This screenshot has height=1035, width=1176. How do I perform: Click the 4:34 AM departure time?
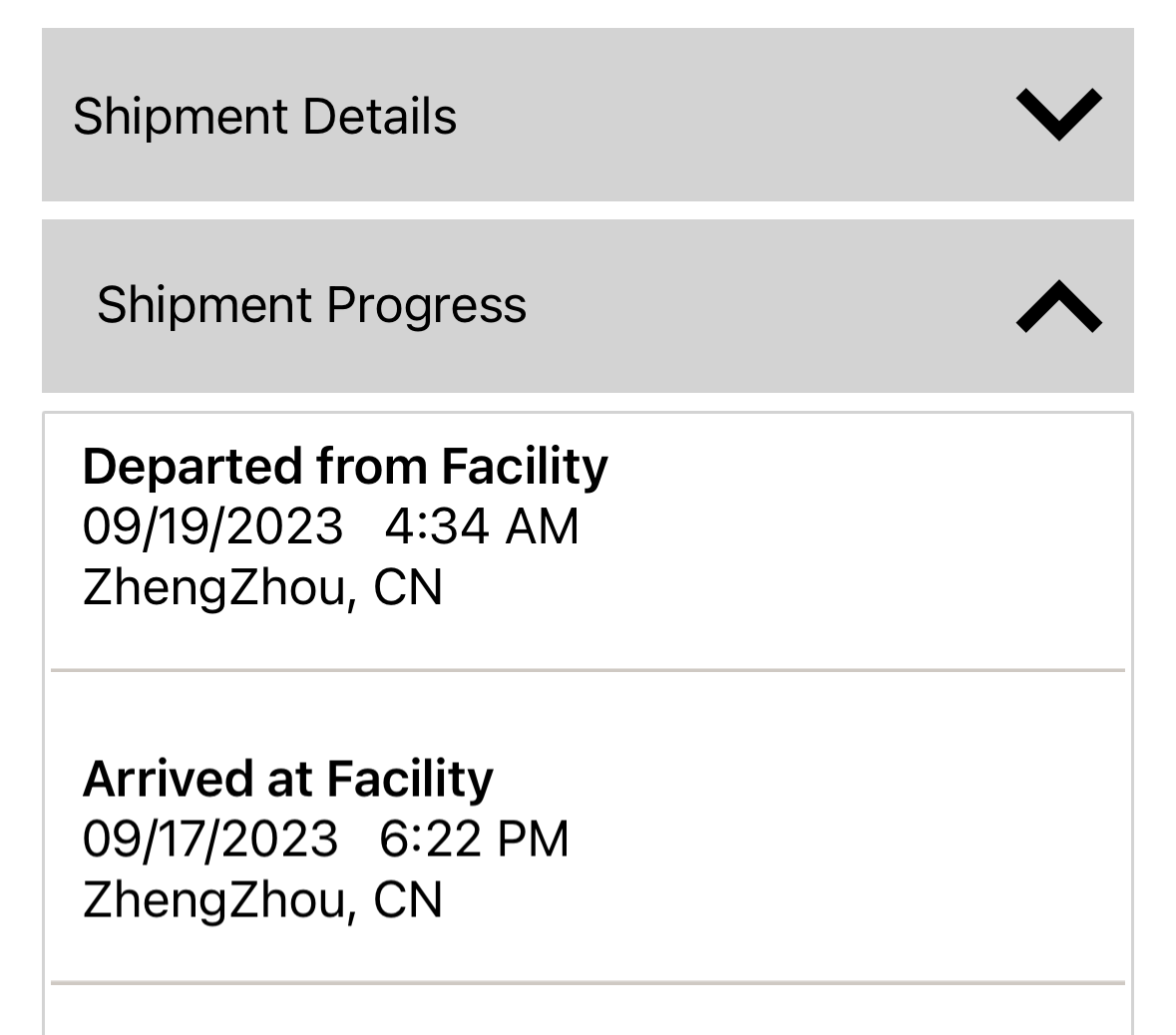482,526
